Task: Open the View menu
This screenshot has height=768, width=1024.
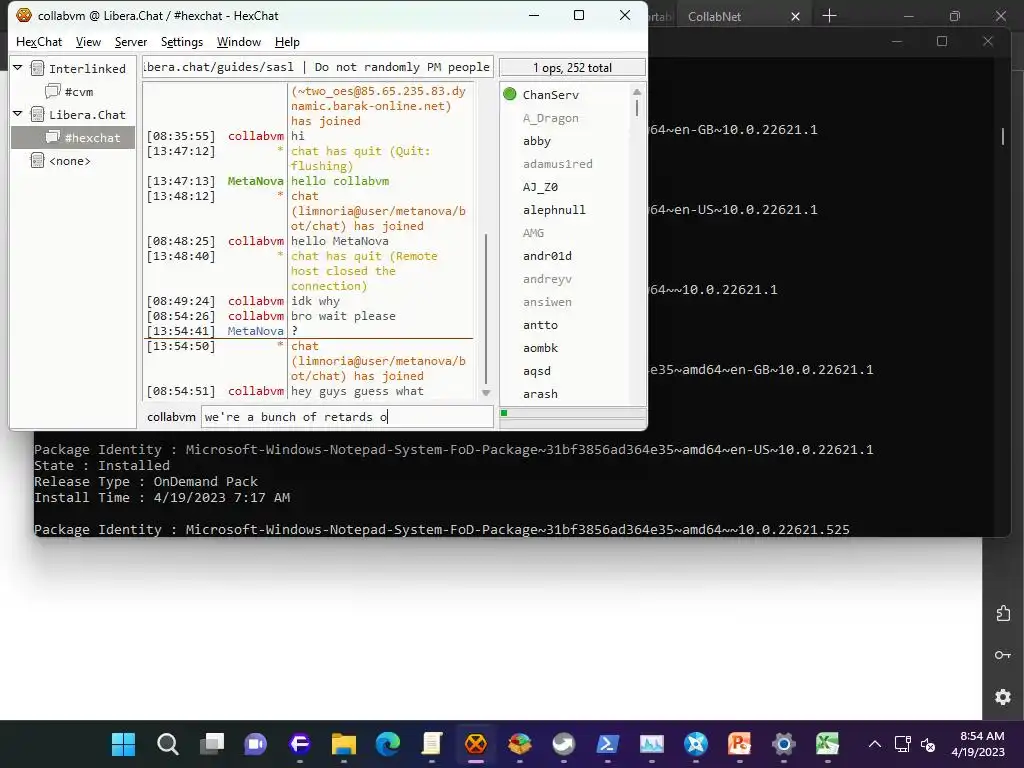Action: point(88,42)
